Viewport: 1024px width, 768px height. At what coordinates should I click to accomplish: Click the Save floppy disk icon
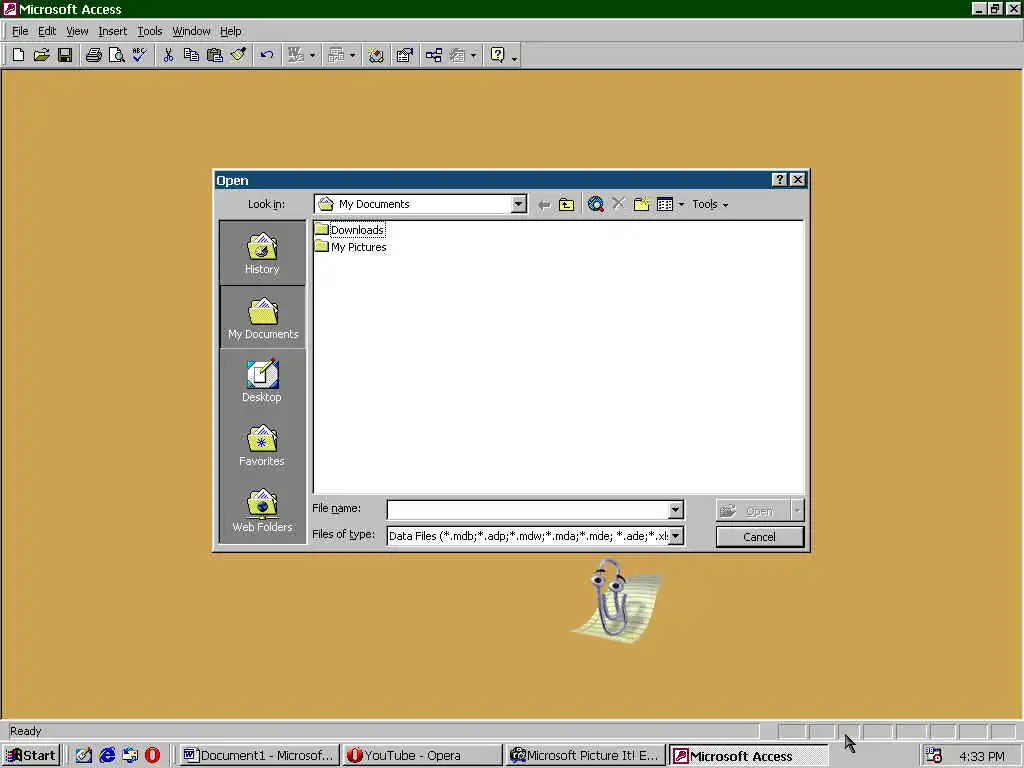[65, 56]
